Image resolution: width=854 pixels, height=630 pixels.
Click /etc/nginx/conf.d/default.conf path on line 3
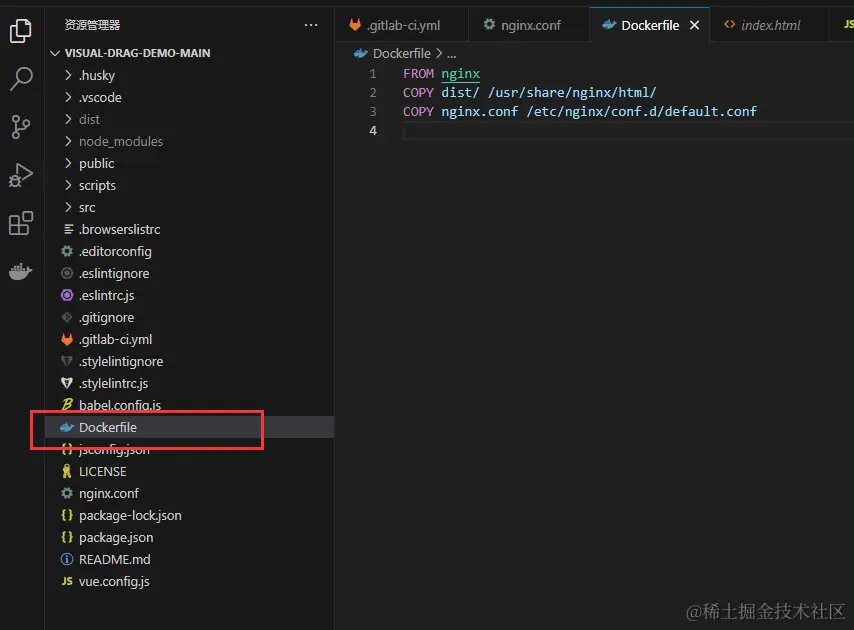coord(641,112)
